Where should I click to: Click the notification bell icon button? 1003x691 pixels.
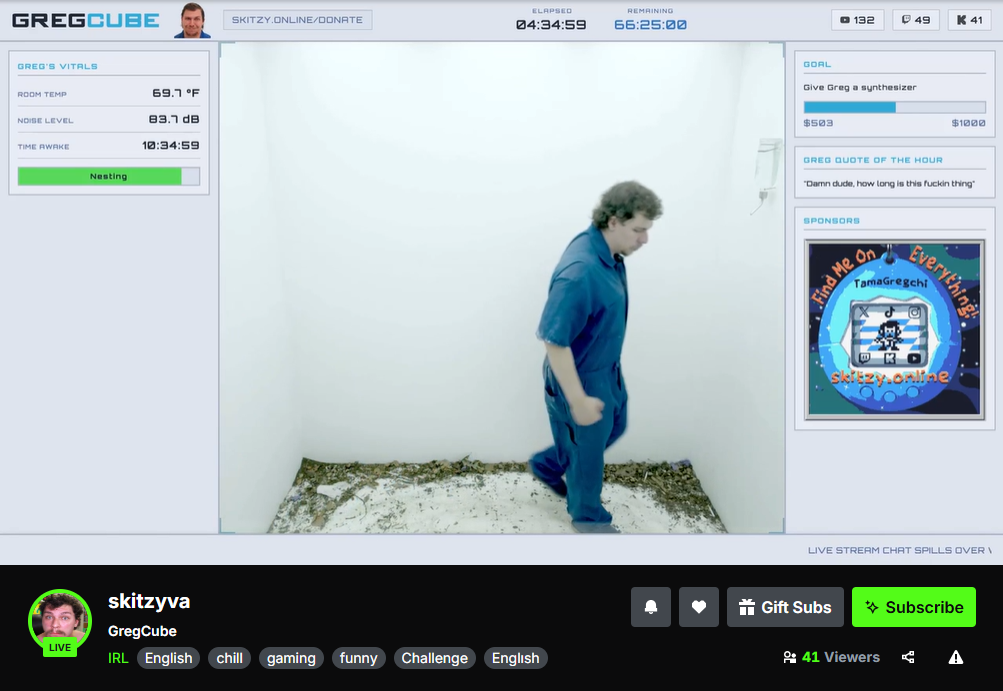[651, 607]
